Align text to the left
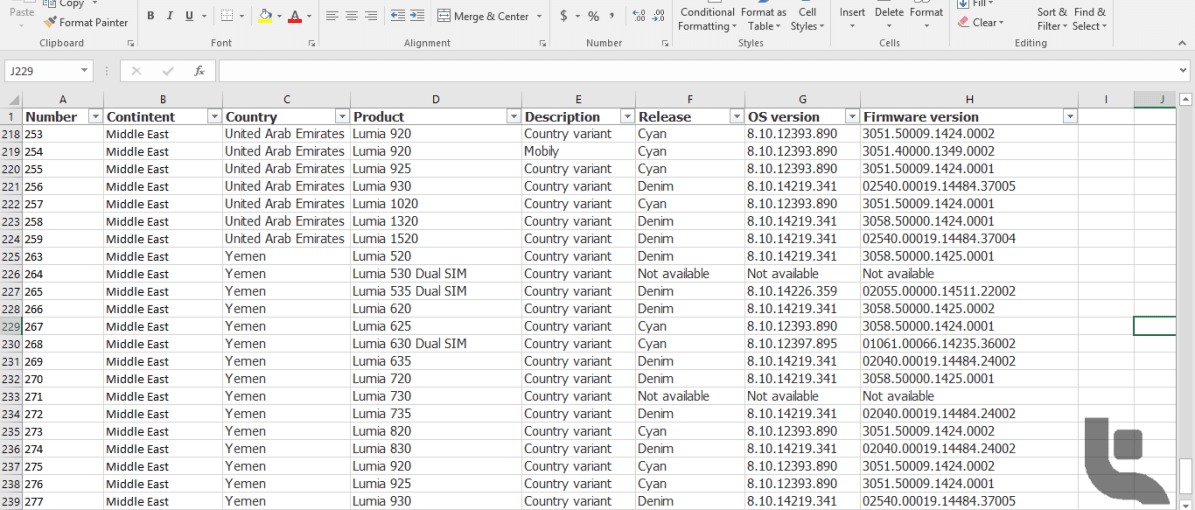This screenshot has height=510, width=1195. (332, 16)
